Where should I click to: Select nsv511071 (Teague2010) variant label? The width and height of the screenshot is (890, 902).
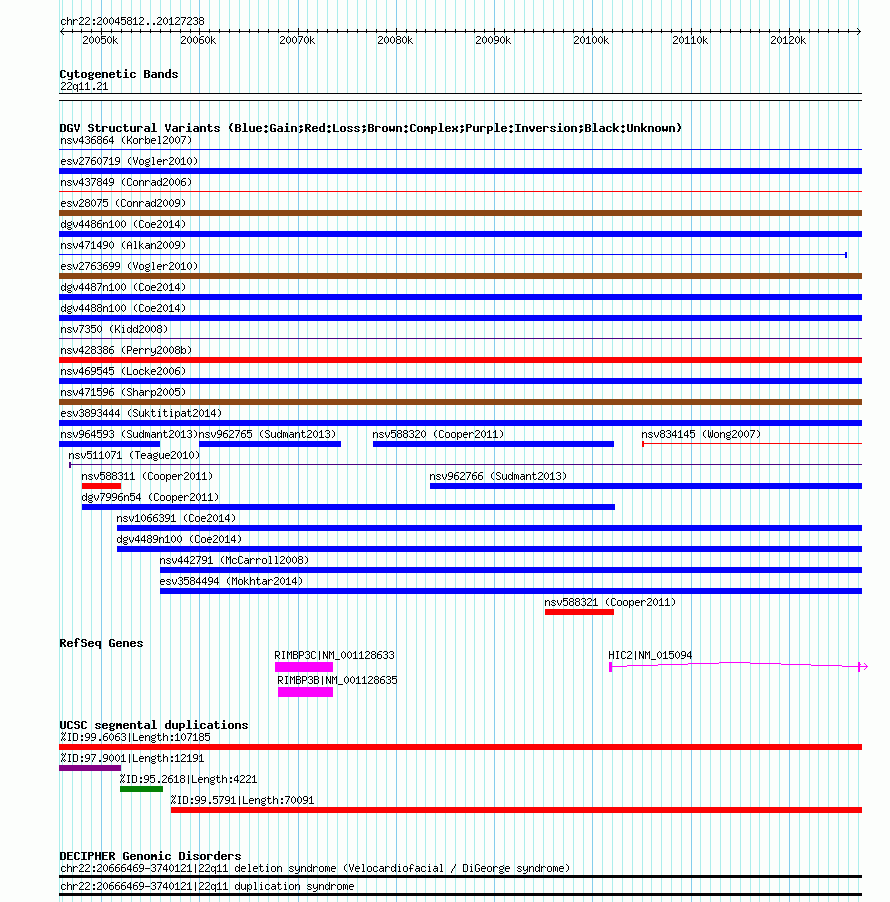(x=134, y=455)
